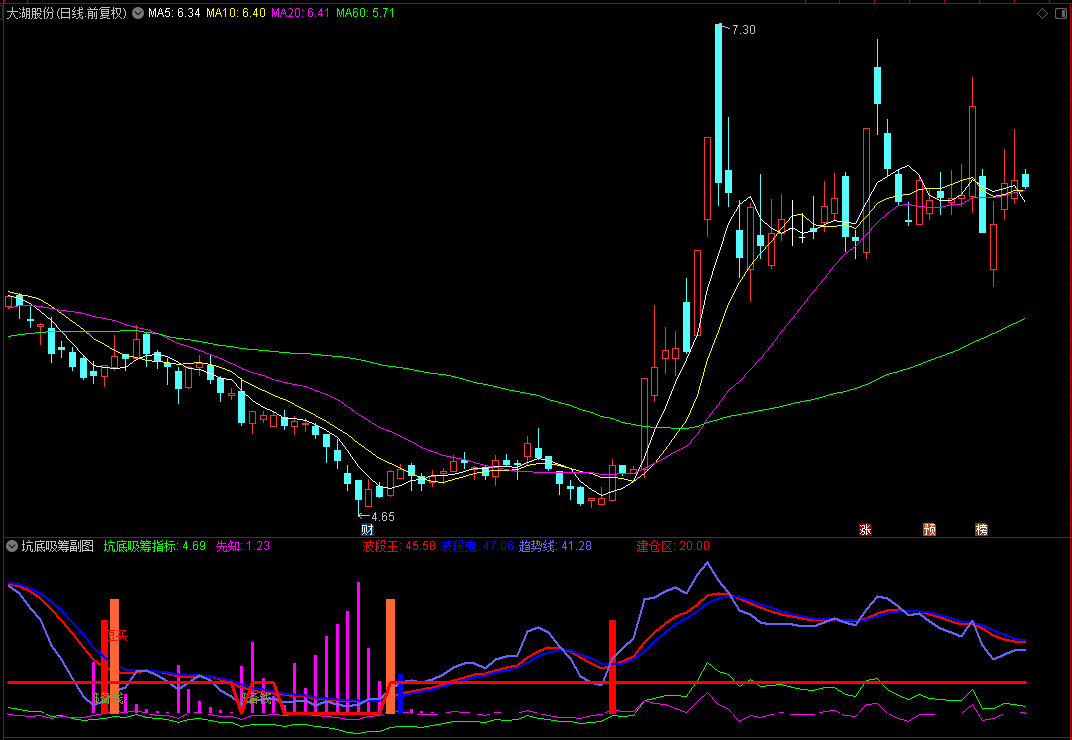
Task: Open the 榜 event marker
Action: pyautogui.click(x=982, y=529)
